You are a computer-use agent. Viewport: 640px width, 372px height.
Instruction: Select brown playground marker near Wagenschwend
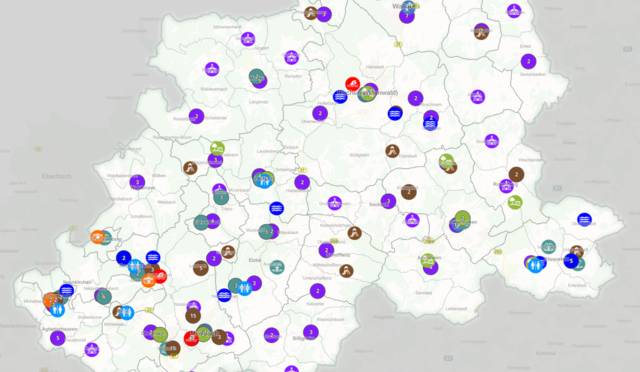[190, 167]
